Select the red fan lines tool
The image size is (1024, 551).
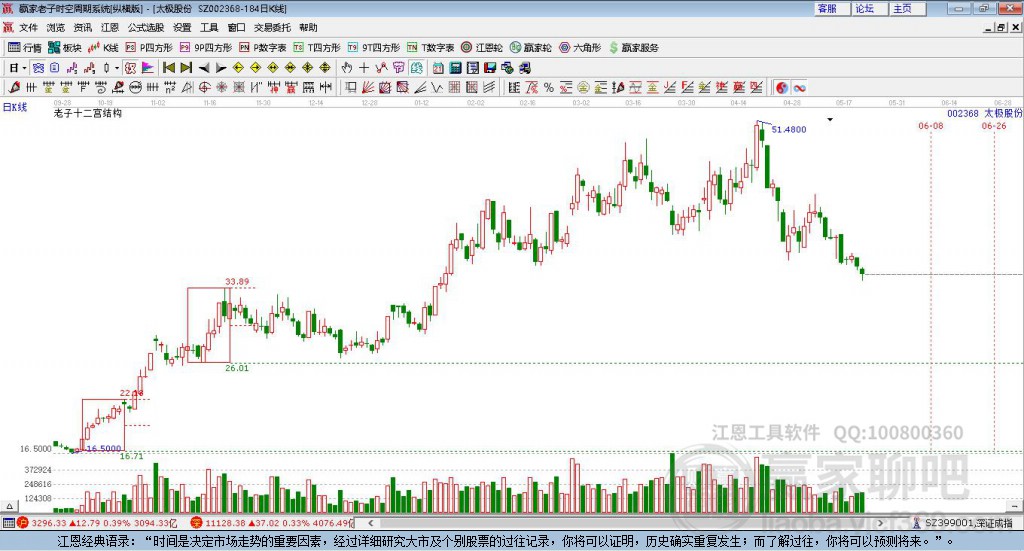pyautogui.click(x=368, y=87)
